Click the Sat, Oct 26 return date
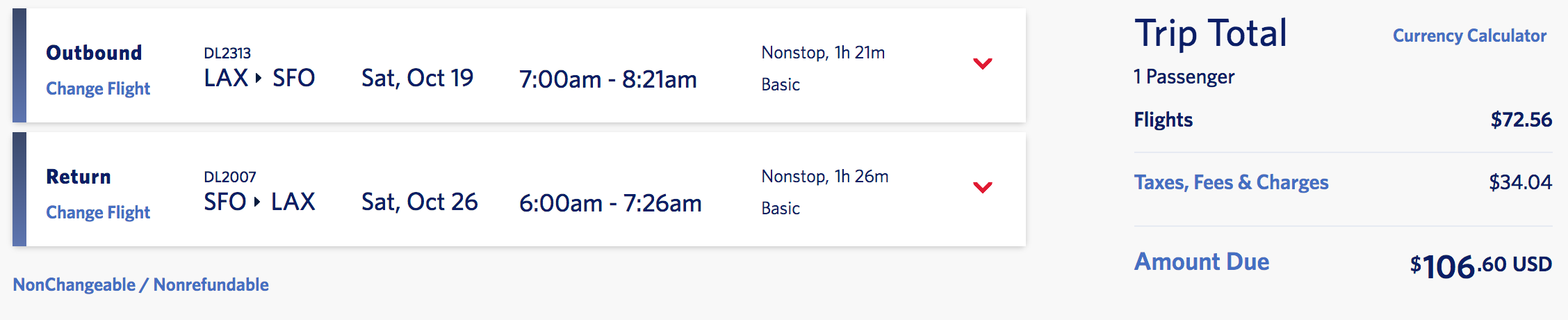1568x320 pixels. 420,202
